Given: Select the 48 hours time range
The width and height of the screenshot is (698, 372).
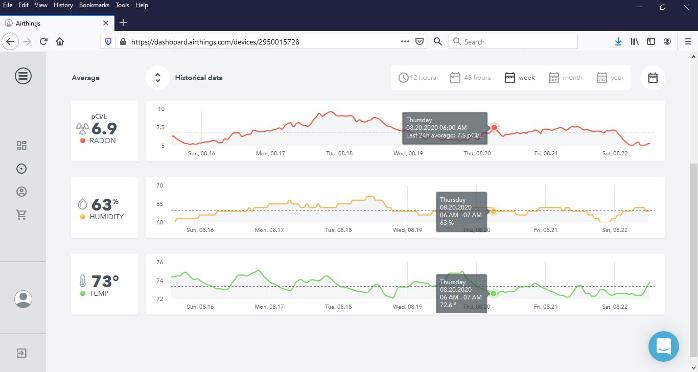Looking at the screenshot, I should pyautogui.click(x=471, y=78).
